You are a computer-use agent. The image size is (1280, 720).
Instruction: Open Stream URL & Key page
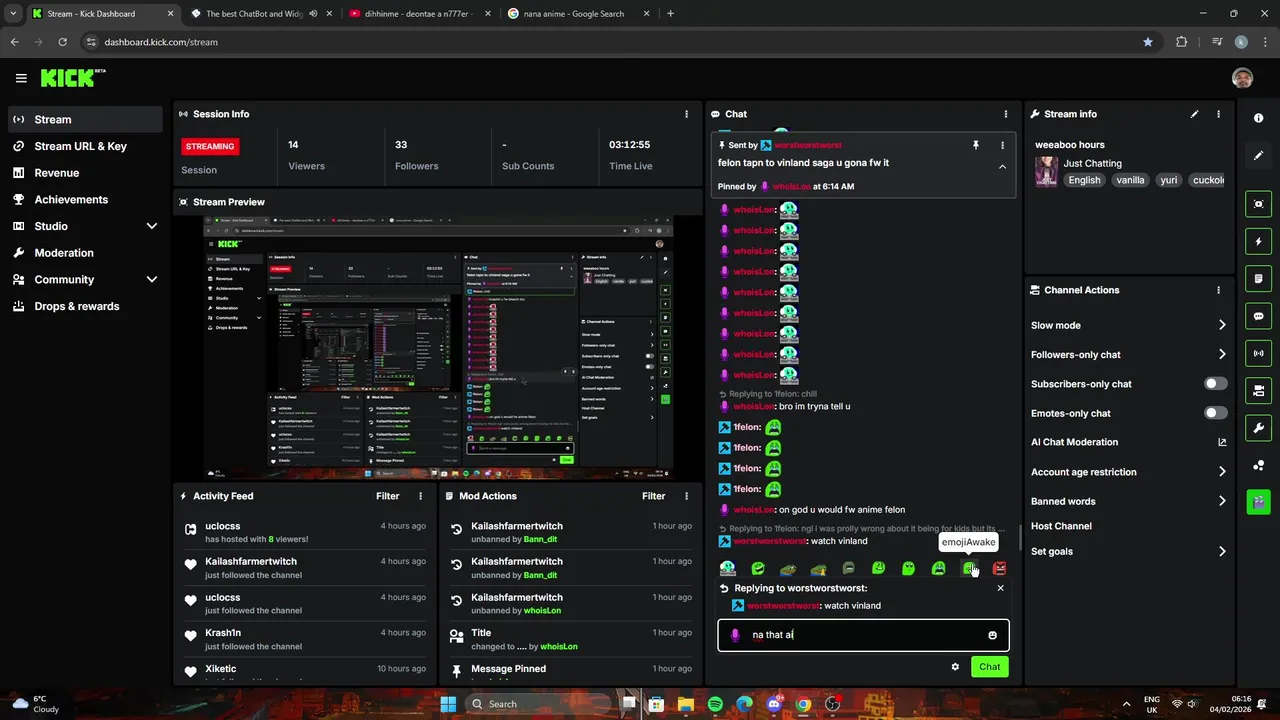pos(85,146)
